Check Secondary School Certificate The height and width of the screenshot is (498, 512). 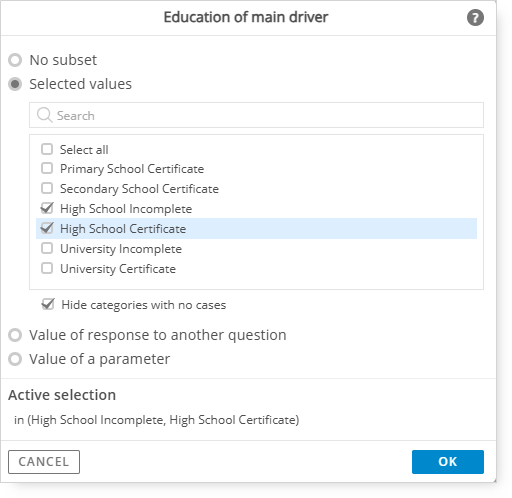[47, 188]
